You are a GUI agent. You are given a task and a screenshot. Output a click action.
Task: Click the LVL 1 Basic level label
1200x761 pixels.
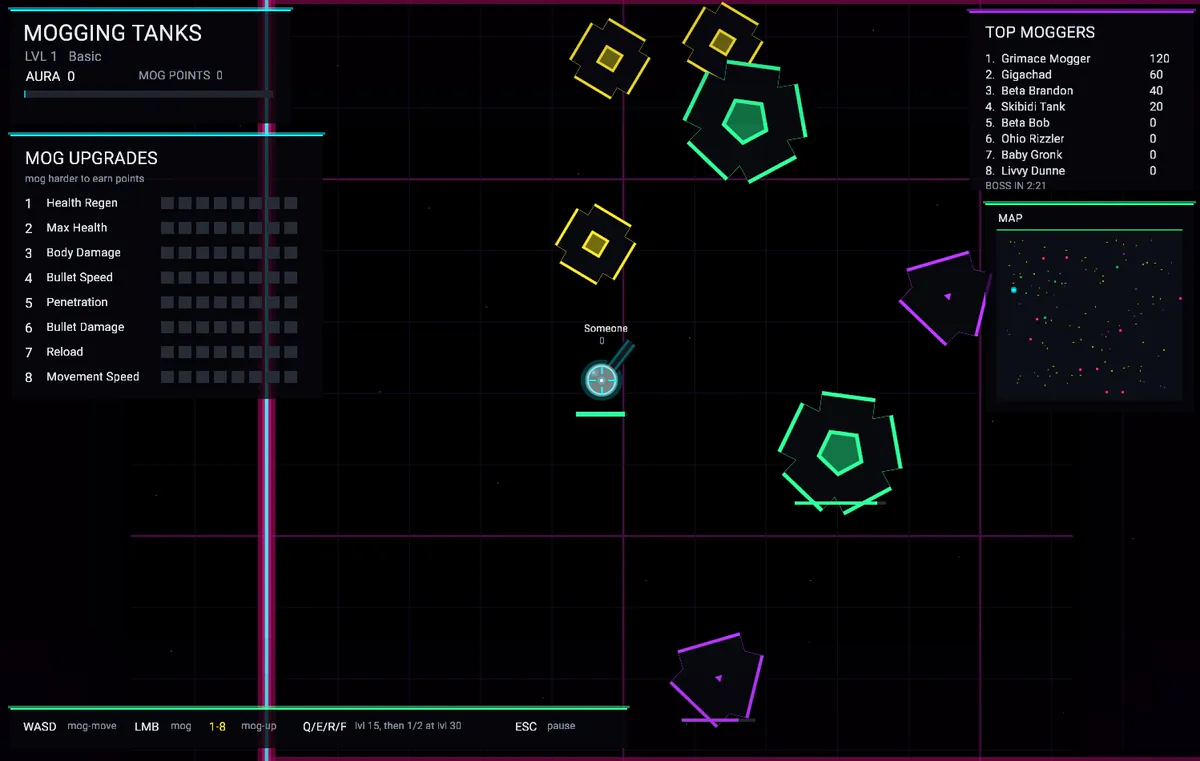coord(63,57)
